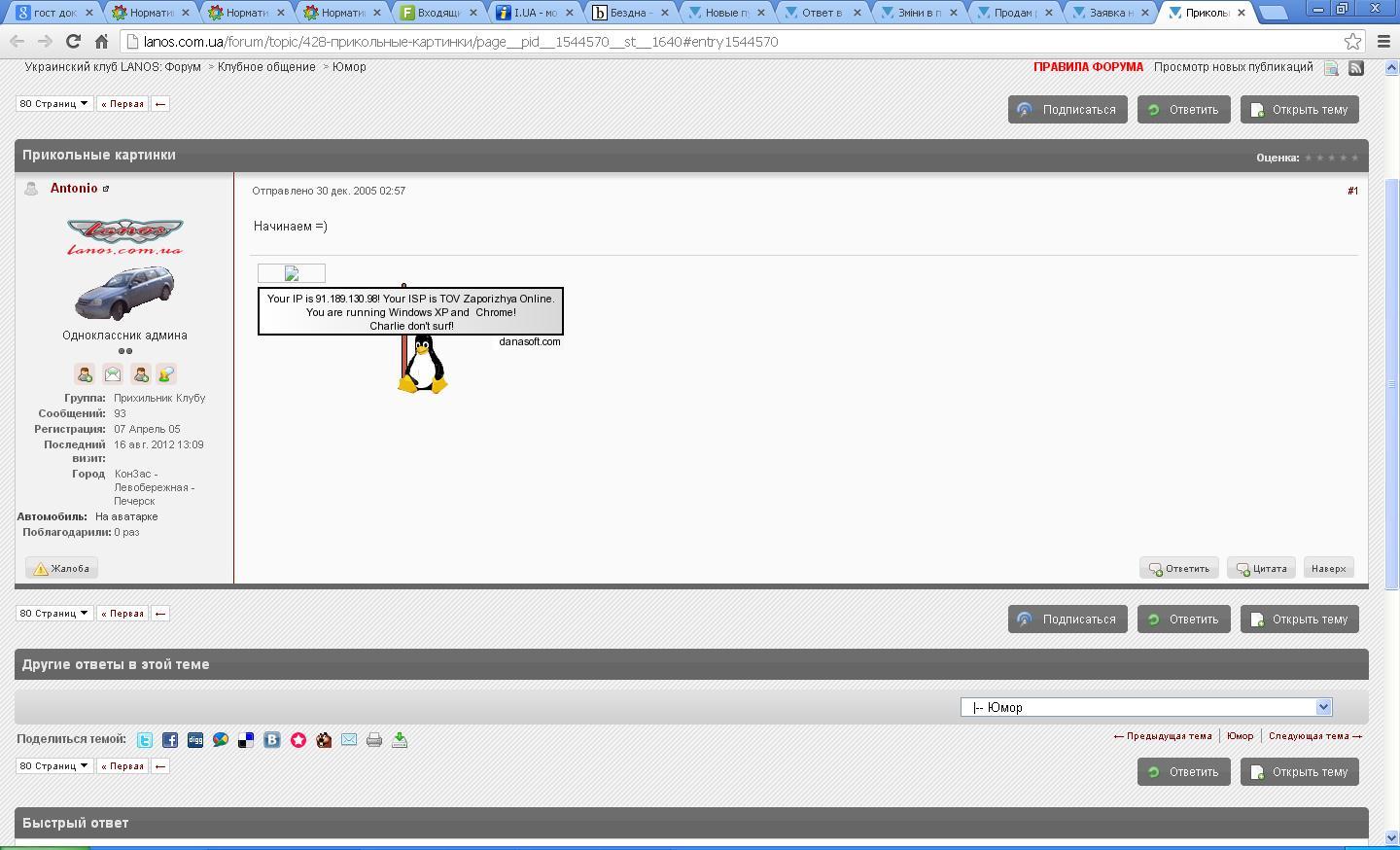Click the green download topic icon
This screenshot has height=850, width=1400.
pyautogui.click(x=400, y=740)
